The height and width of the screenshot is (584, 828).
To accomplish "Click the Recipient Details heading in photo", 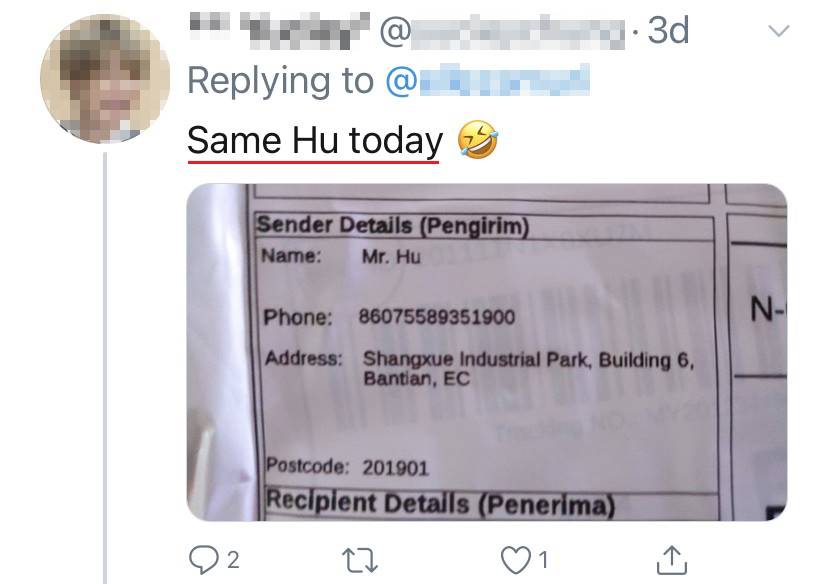I will (440, 503).
